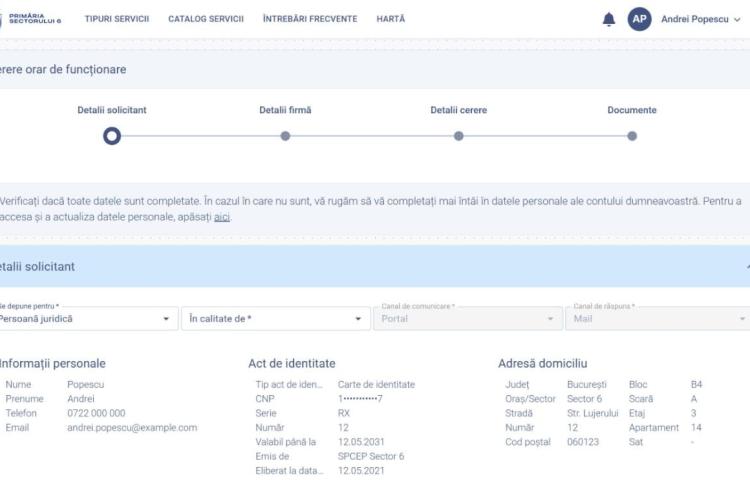Click the issue date 12.05.2021
This screenshot has width=750, height=500.
click(x=361, y=471)
